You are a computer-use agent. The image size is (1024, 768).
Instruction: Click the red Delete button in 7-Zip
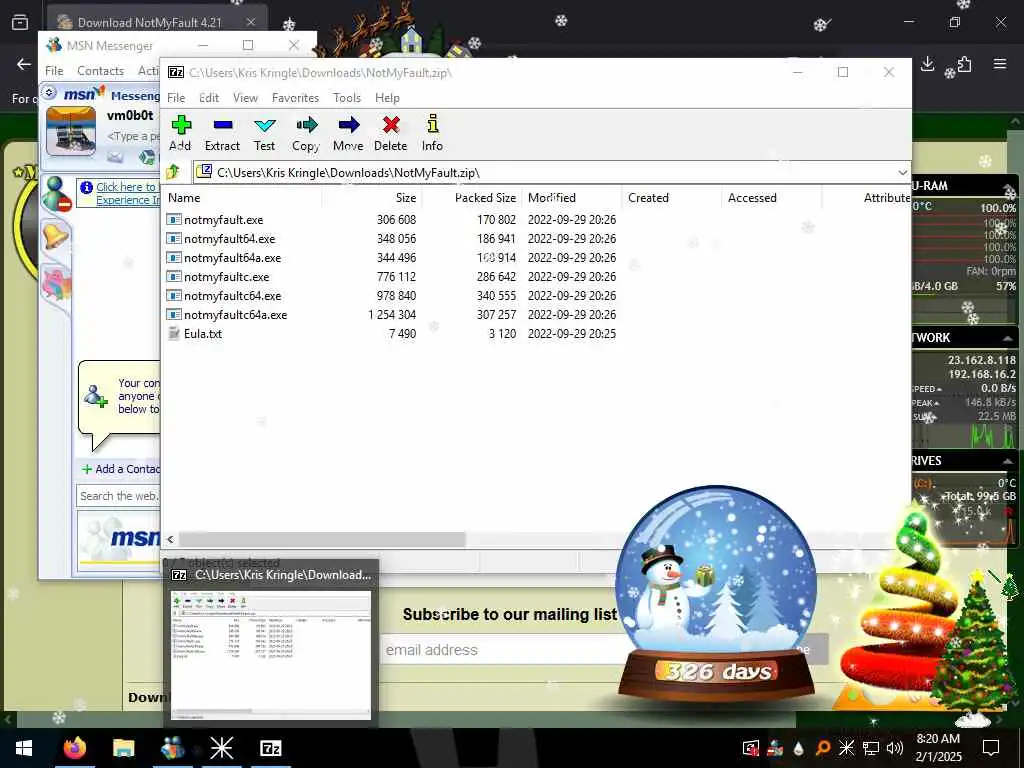(391, 133)
